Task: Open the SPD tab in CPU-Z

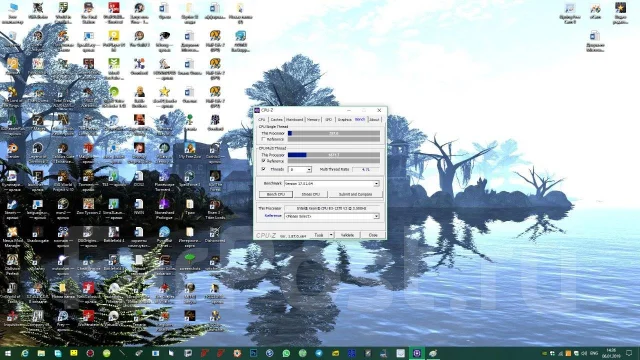Action: 328,120
